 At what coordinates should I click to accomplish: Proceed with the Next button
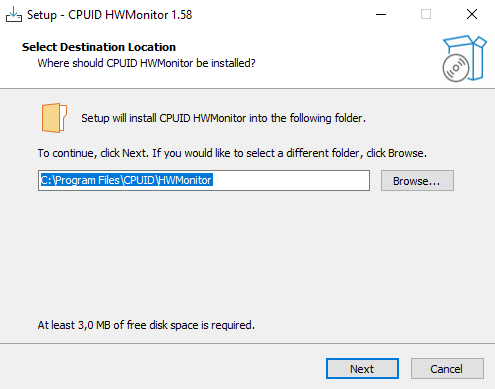click(x=362, y=369)
